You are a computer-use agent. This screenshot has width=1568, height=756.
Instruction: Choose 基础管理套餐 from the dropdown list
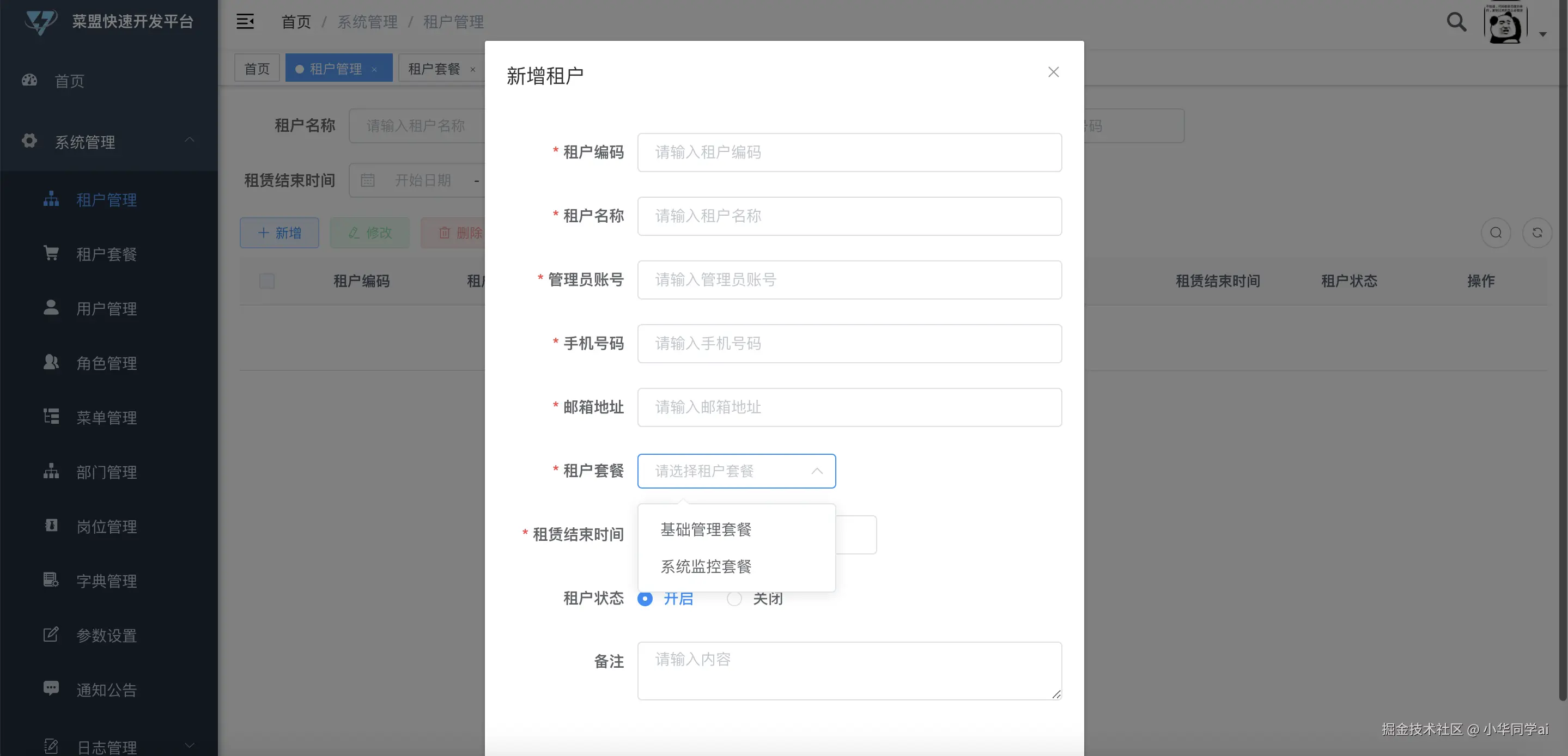click(706, 529)
